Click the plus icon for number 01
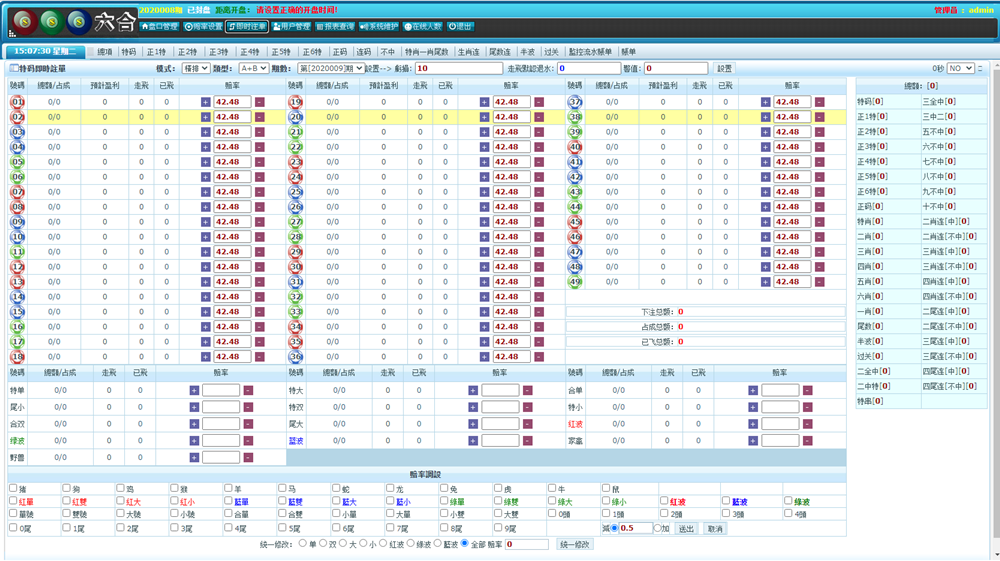 point(206,102)
